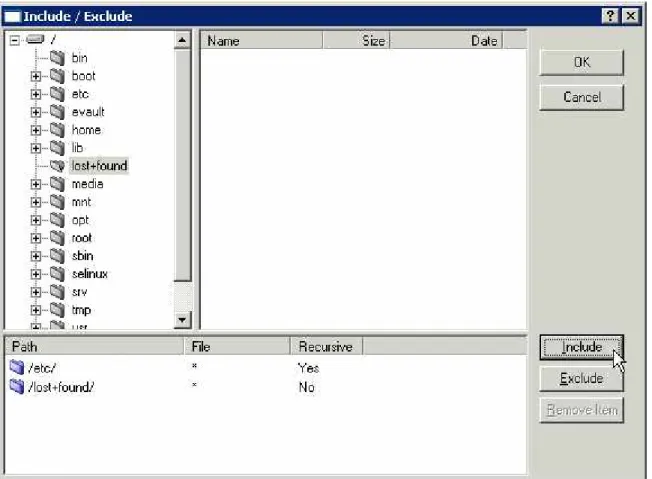652x479 pixels.
Task: Click the Path column header
Action: point(94,346)
